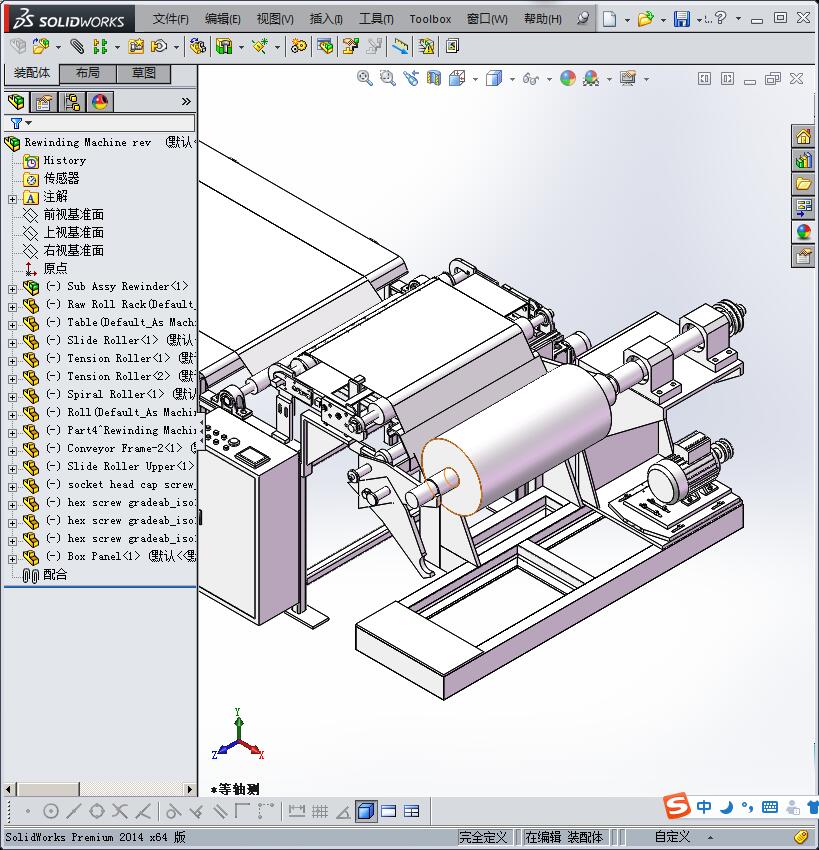Switch to the 布局 tab
This screenshot has height=850, width=819.
coord(87,73)
